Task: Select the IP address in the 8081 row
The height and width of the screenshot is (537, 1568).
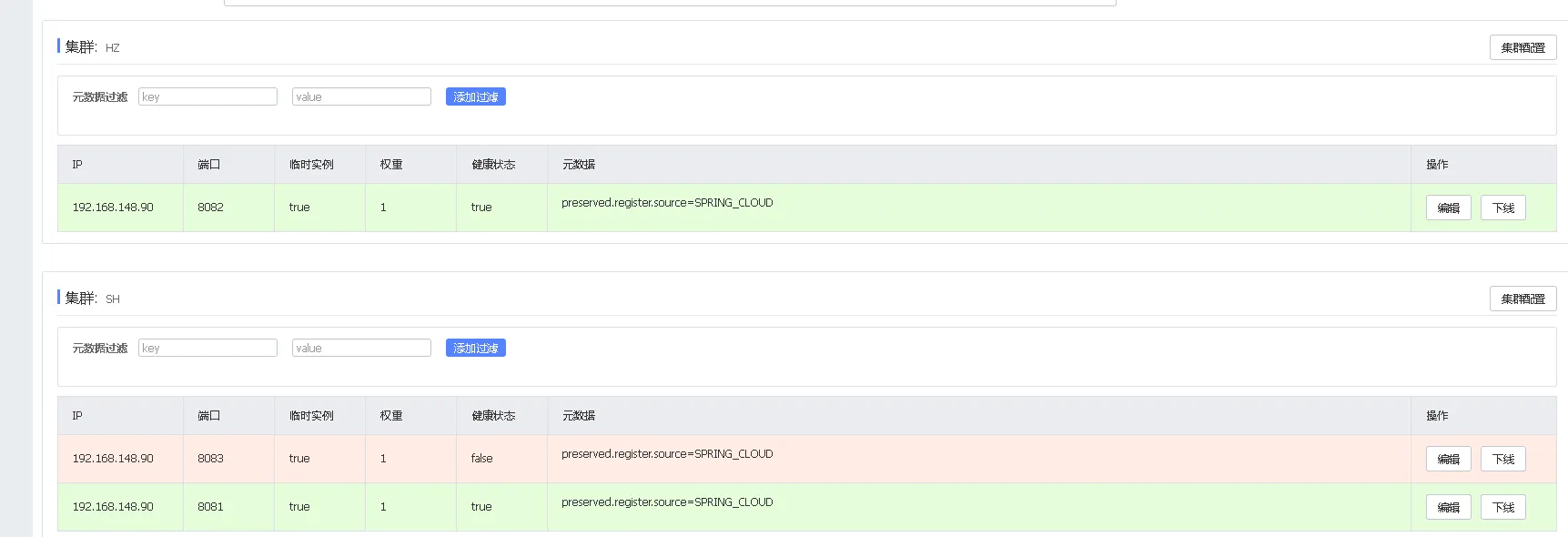Action: pyautogui.click(x=113, y=507)
